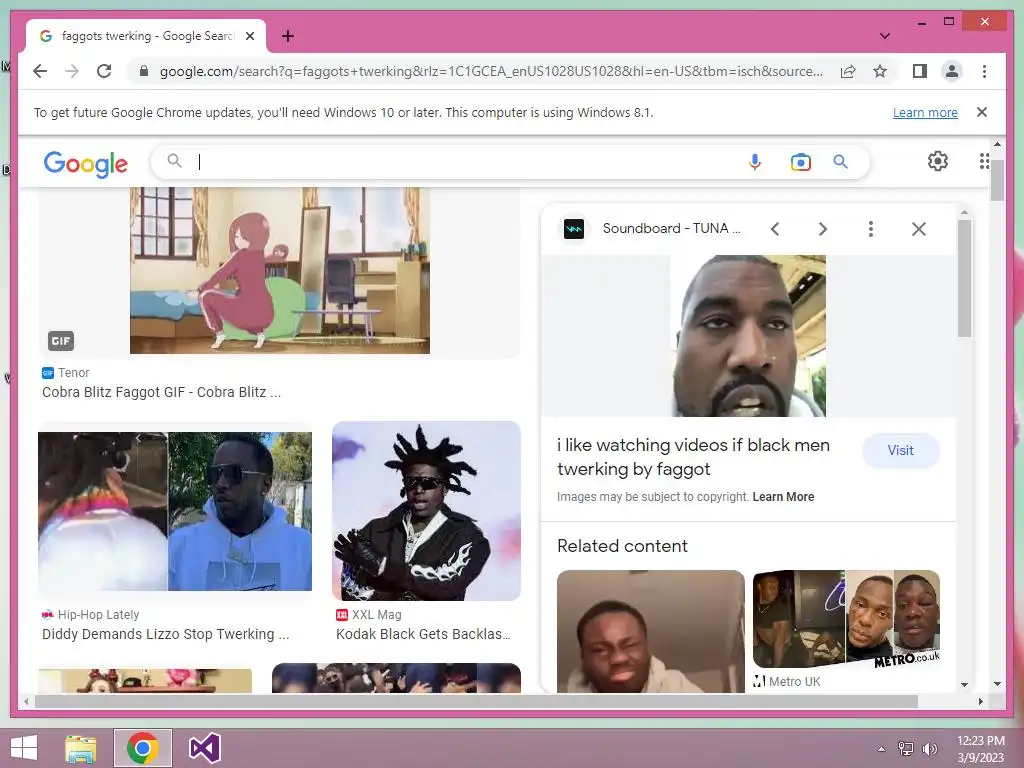The height and width of the screenshot is (768, 1024).
Task: Expand the tab search chevron
Action: pyautogui.click(x=884, y=36)
